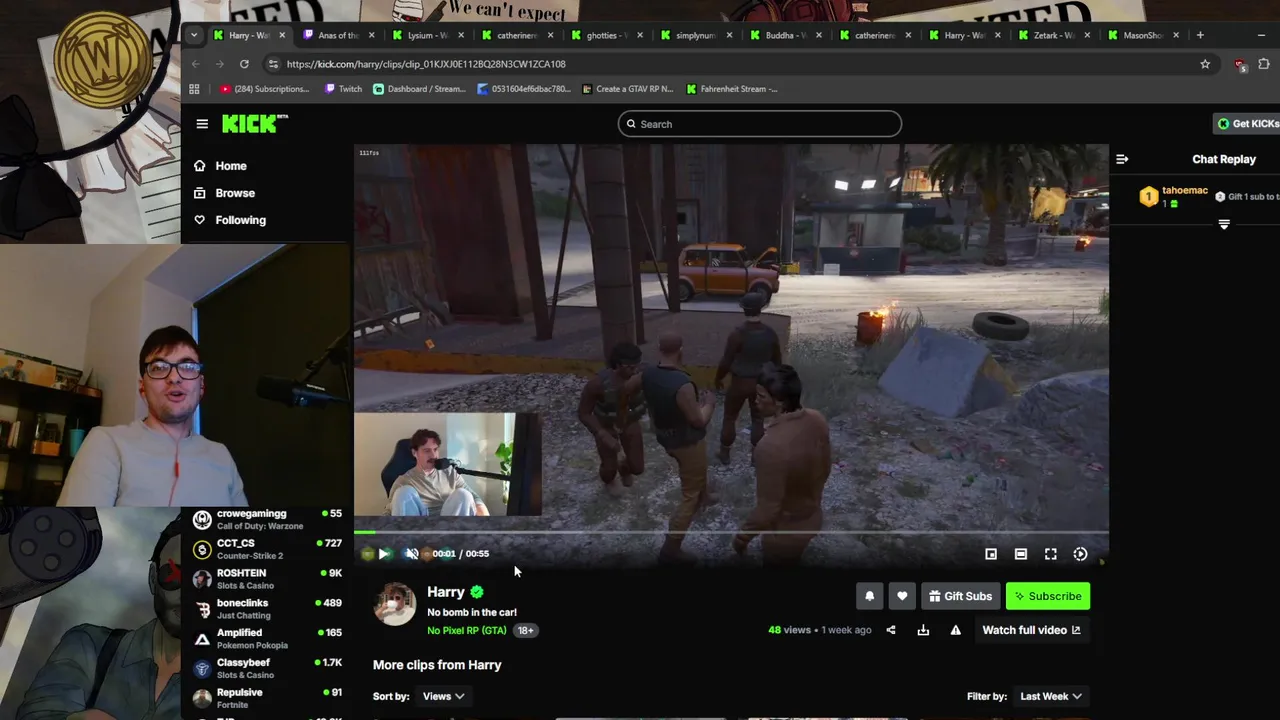This screenshot has height=720, width=1280.
Task: Bookmark this page with the star
Action: pyautogui.click(x=1205, y=64)
